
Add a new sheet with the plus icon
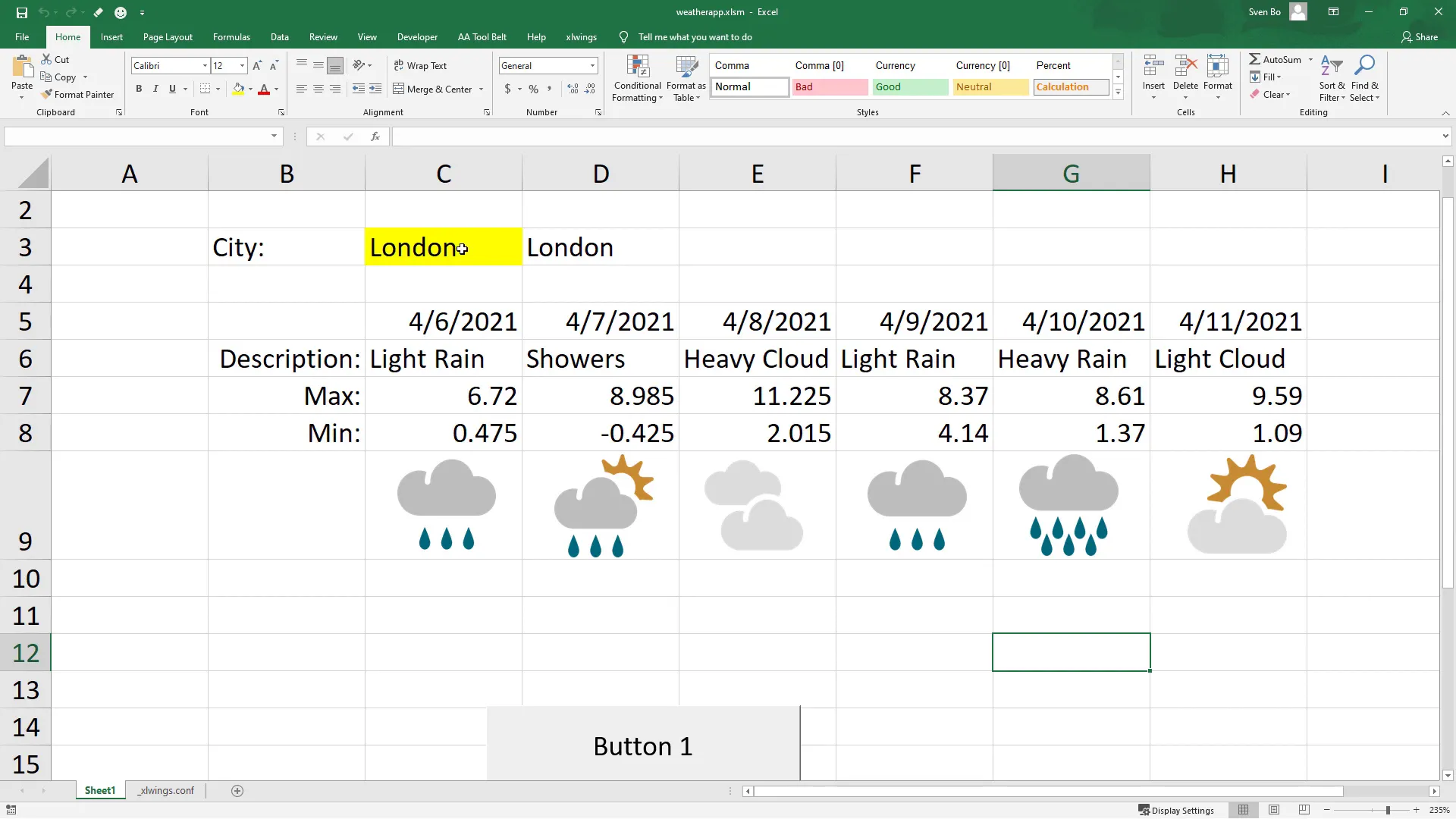237,791
